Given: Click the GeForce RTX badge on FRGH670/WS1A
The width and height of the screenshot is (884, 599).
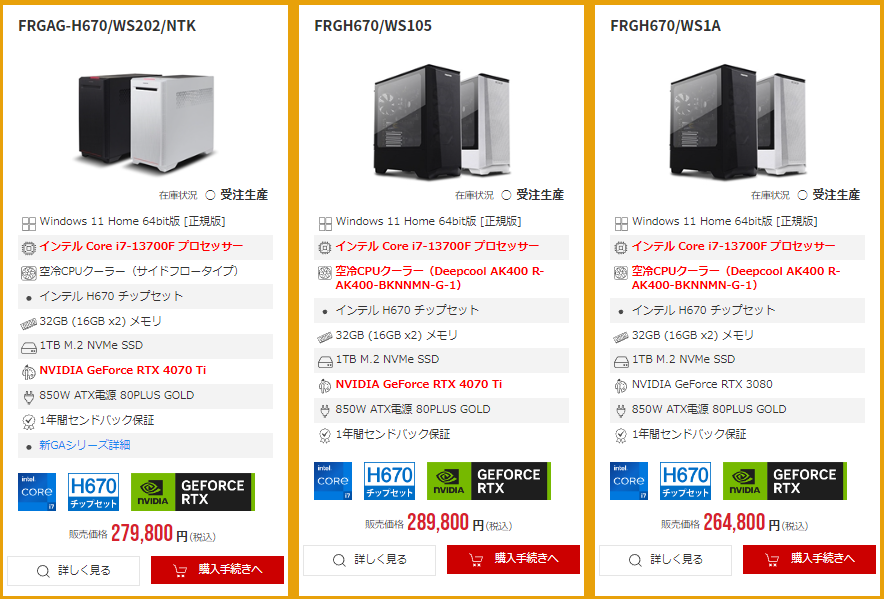Looking at the screenshot, I should tap(785, 481).
